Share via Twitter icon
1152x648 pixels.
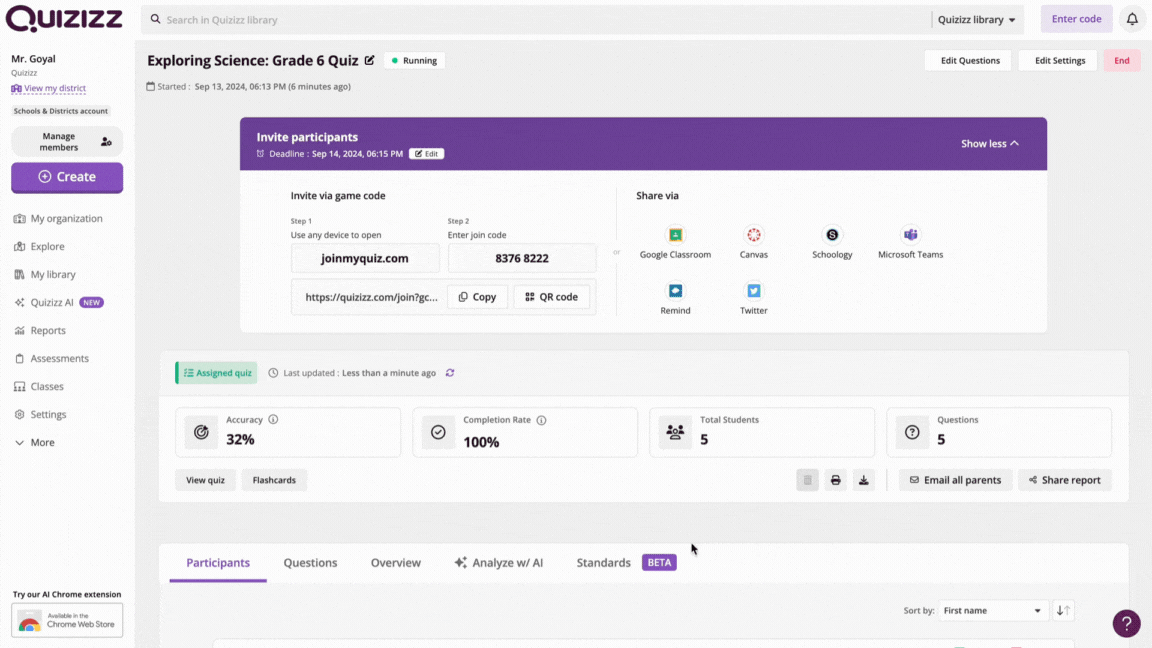[754, 291]
